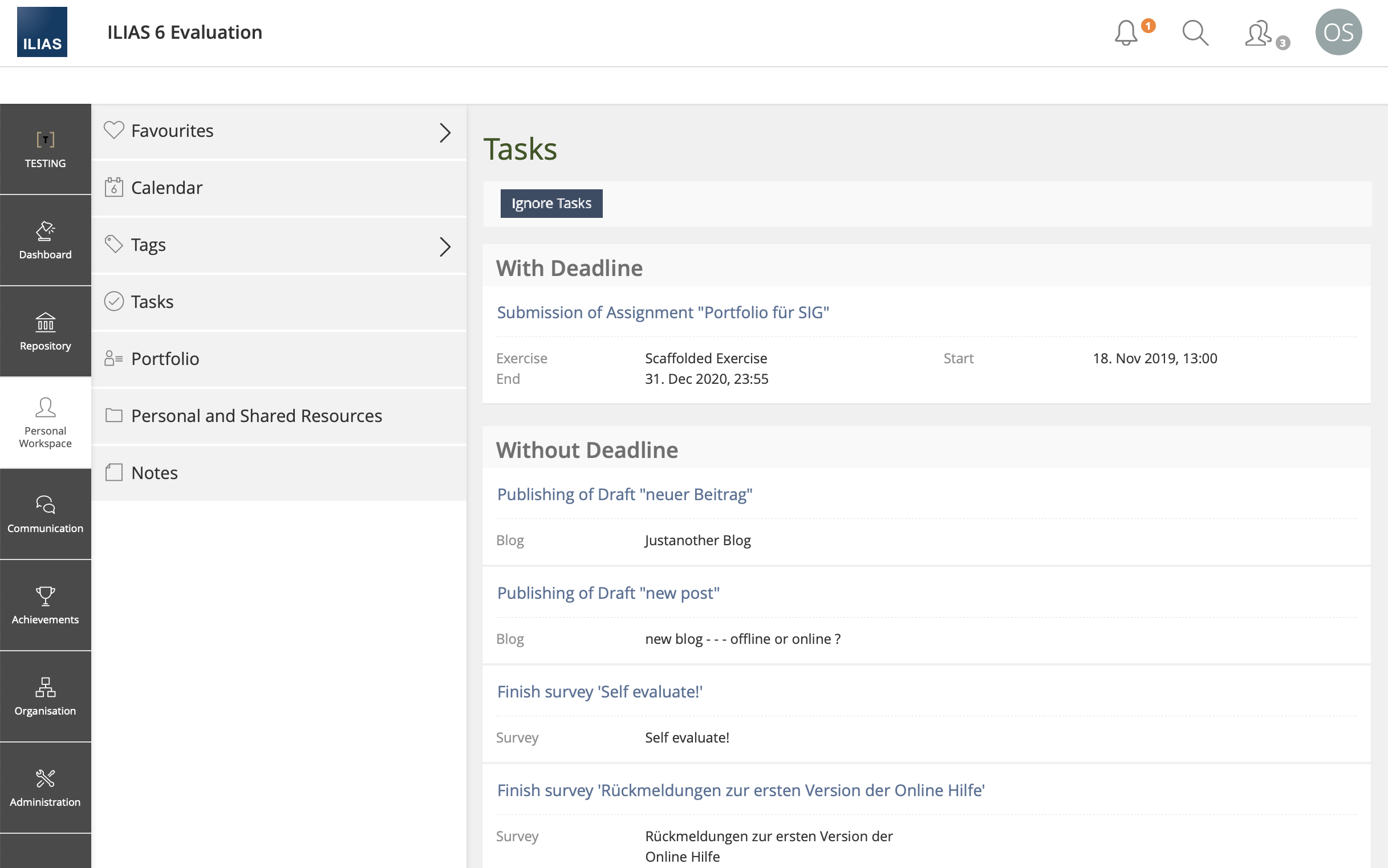Open Submission of Assignment Portfolio für SIG link
The height and width of the screenshot is (868, 1388).
tap(663, 313)
